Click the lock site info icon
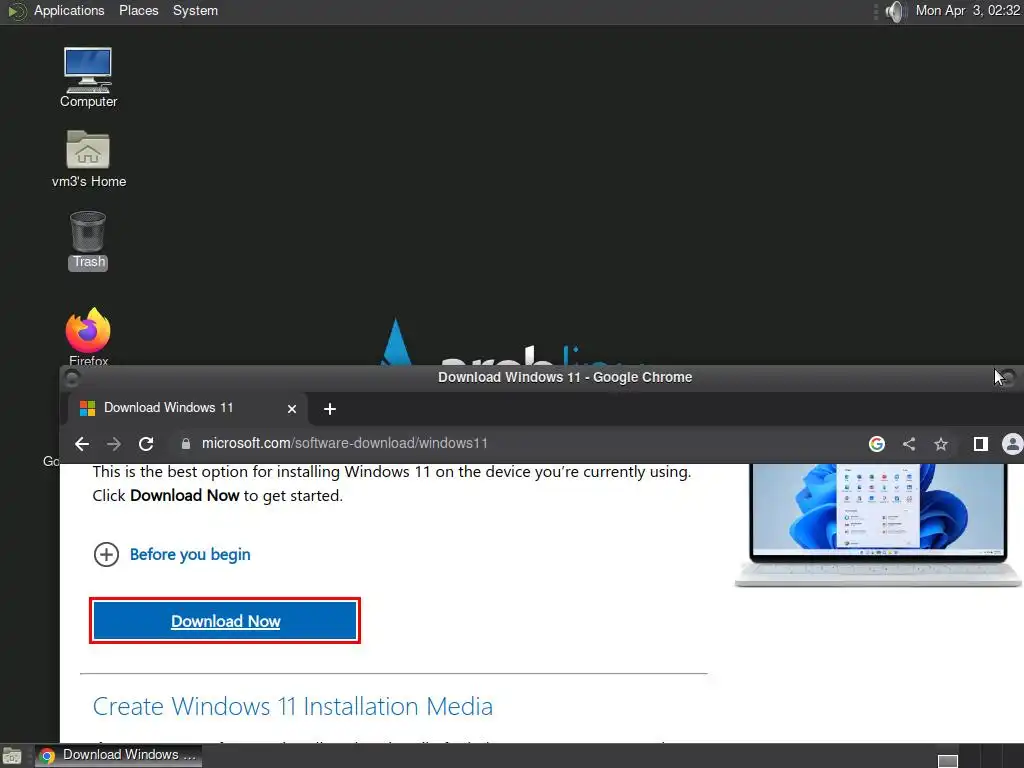1024x768 pixels. pos(185,443)
